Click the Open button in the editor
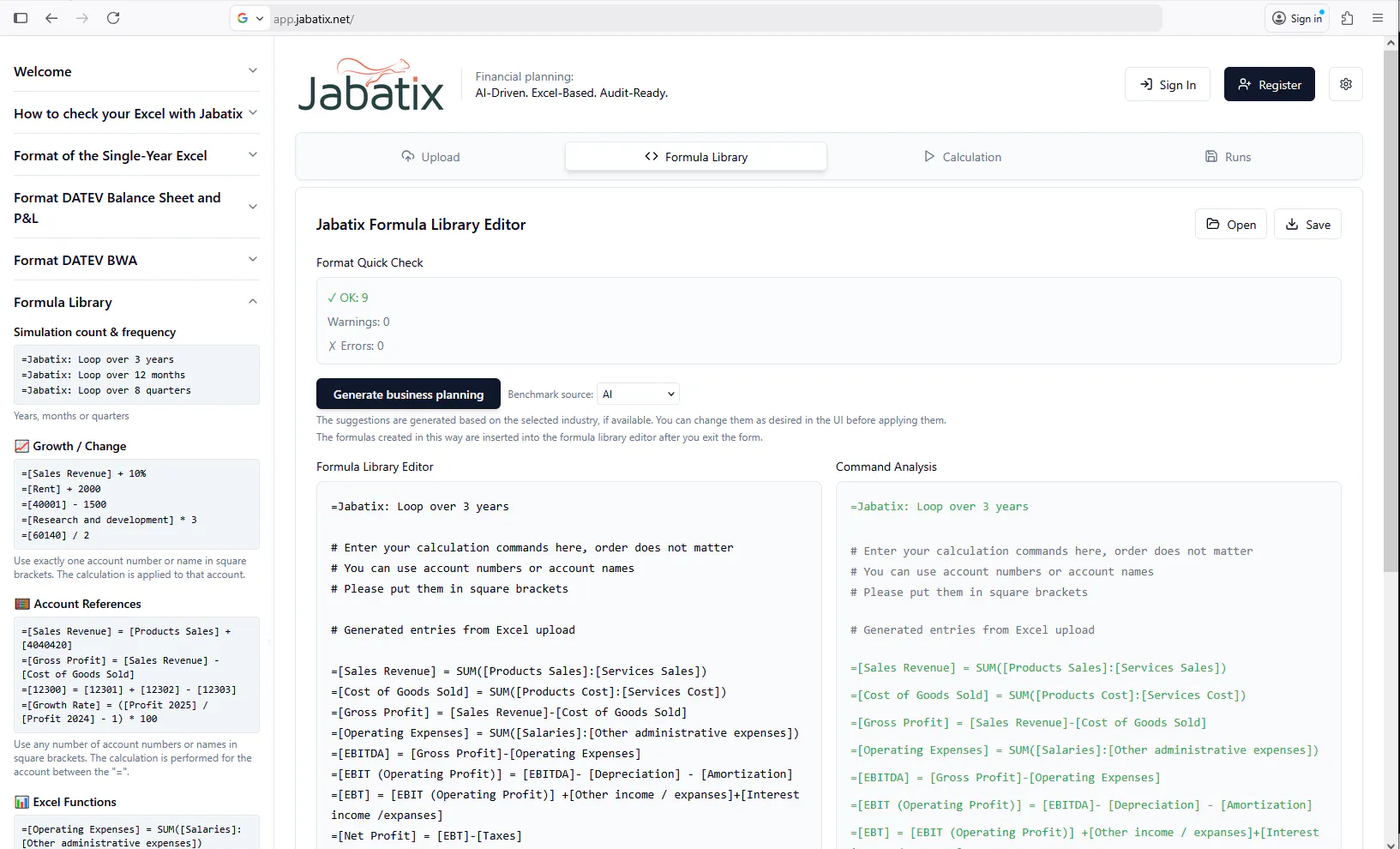Image resolution: width=1400 pixels, height=849 pixels. tap(1231, 225)
